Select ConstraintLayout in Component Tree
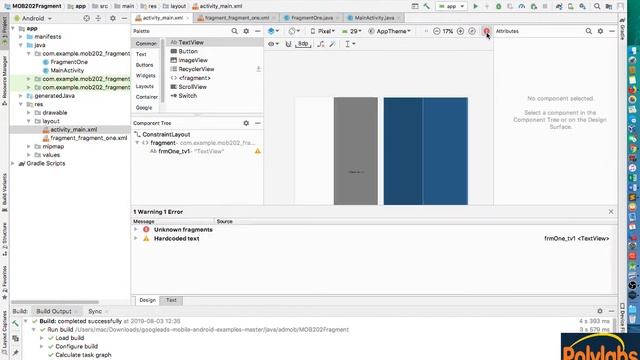Image resolution: width=640 pixels, height=360 pixels. pyautogui.click(x=166, y=134)
